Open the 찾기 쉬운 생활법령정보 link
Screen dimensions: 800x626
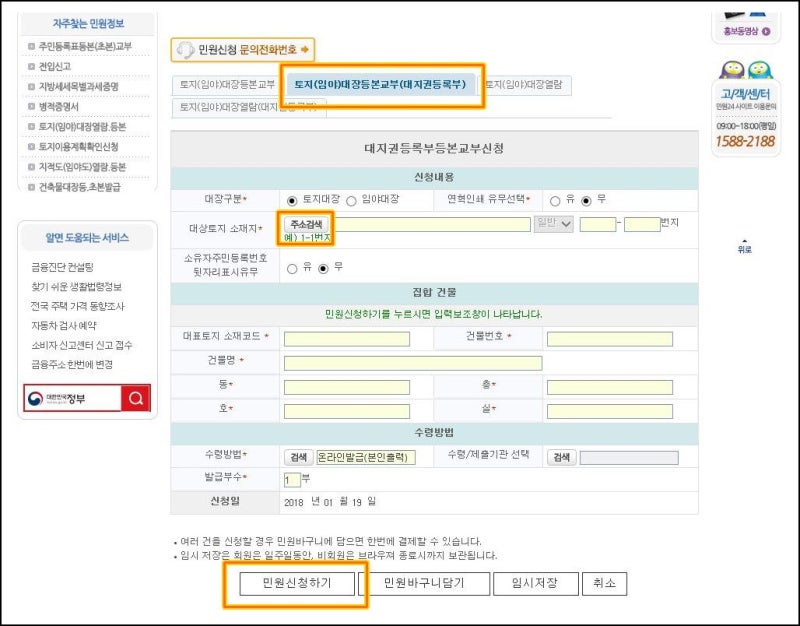77,287
